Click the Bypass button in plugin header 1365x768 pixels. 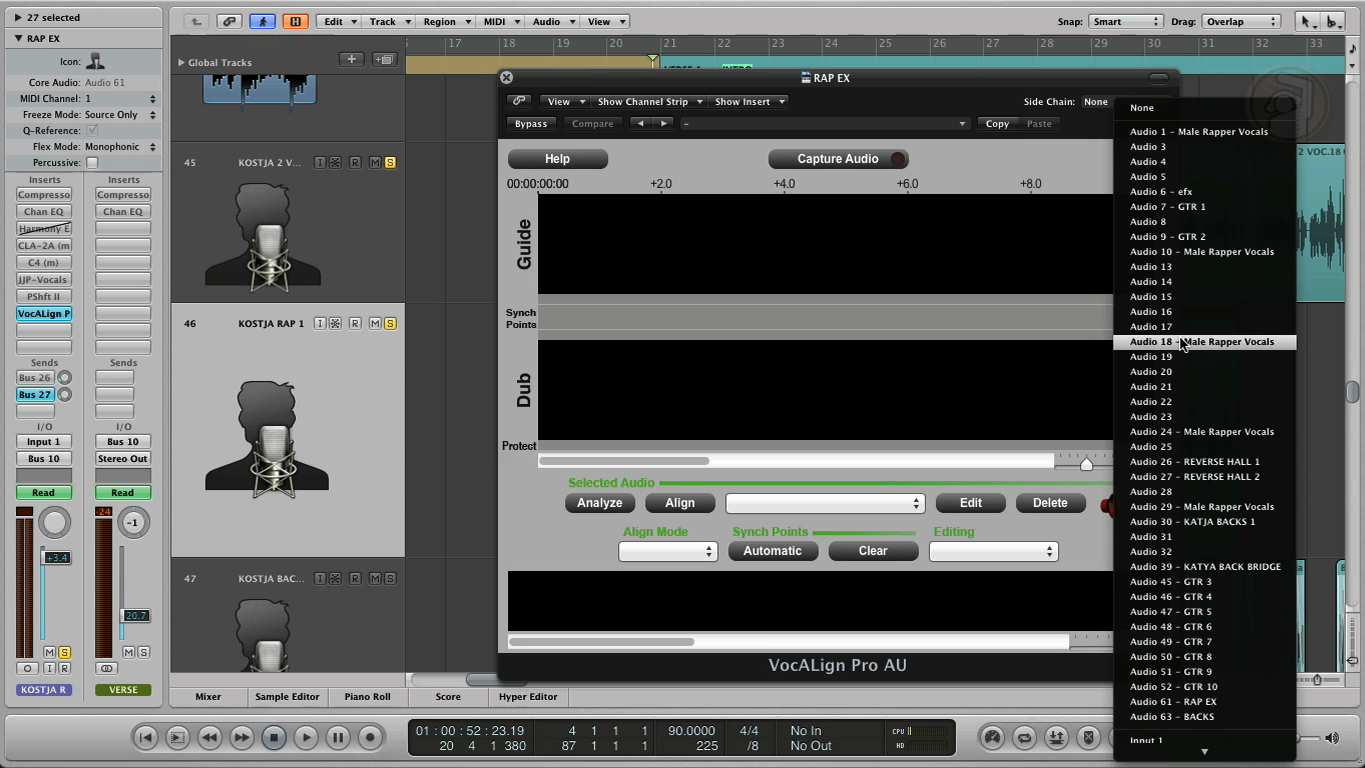[531, 124]
